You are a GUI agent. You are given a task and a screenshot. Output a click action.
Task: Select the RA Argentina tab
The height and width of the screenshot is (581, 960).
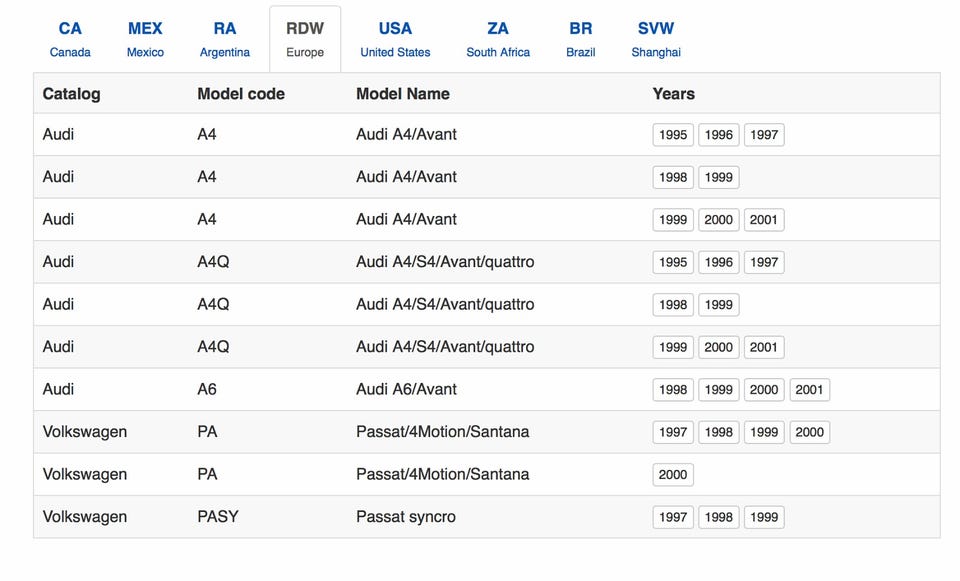click(x=225, y=39)
